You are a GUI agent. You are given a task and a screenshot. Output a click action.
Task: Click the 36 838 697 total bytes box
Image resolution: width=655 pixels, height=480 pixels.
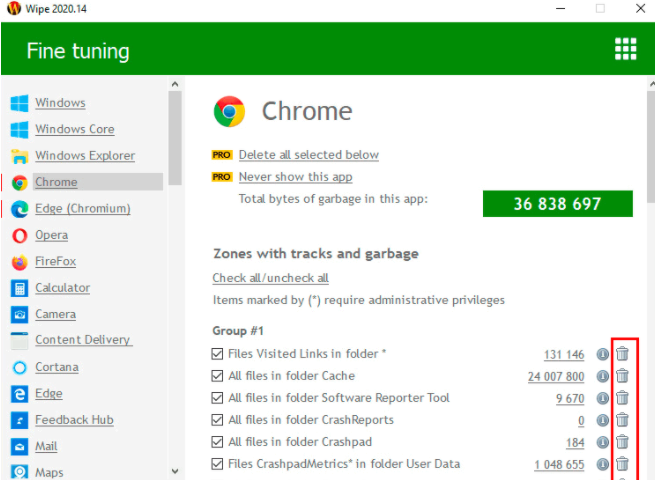click(x=558, y=204)
